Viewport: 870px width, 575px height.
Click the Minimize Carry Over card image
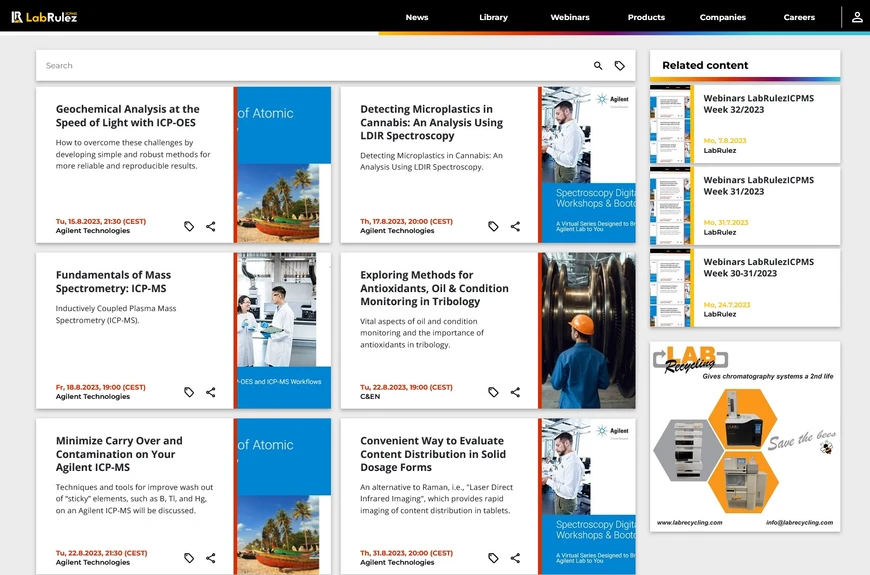284,496
